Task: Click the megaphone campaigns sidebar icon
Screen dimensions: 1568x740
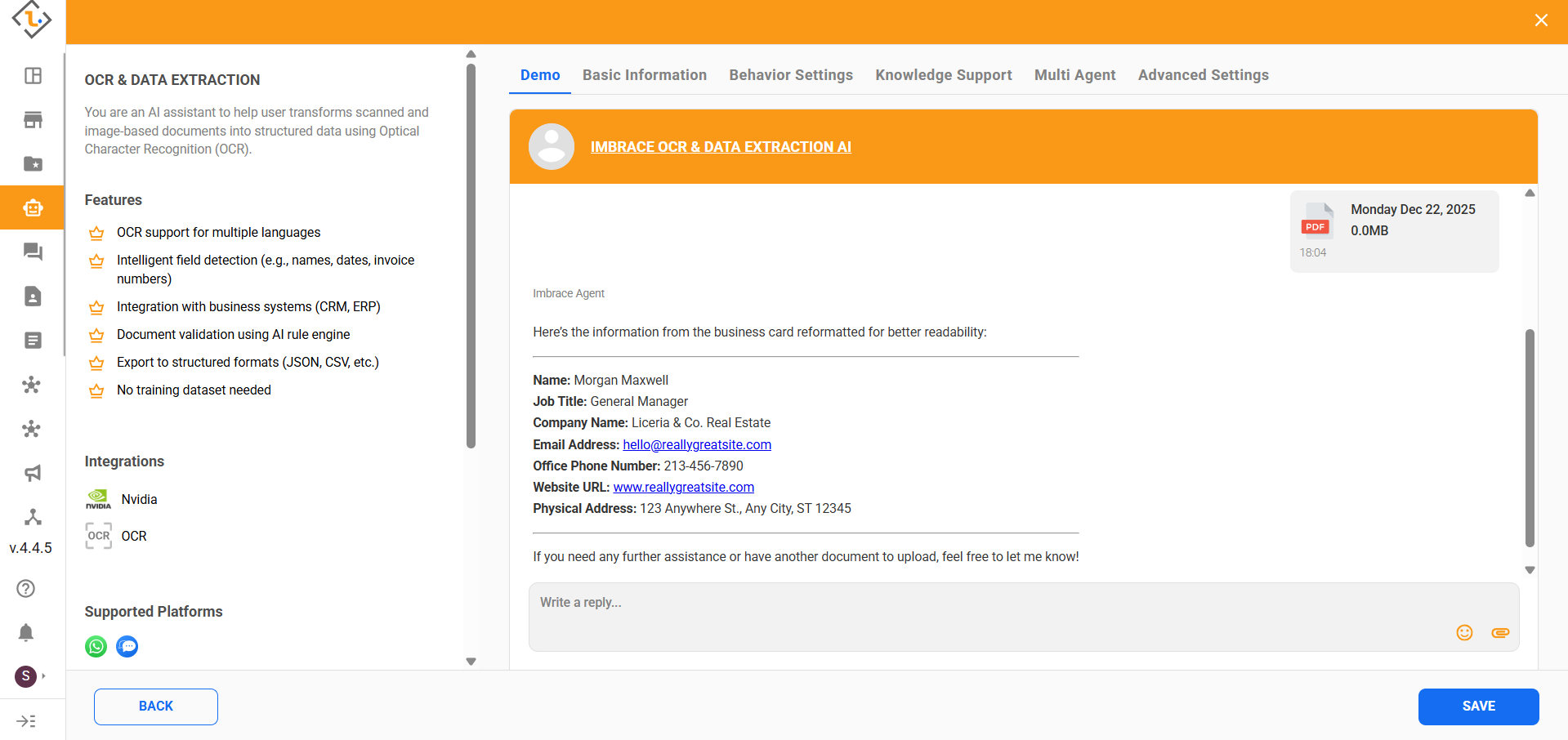Action: (33, 473)
